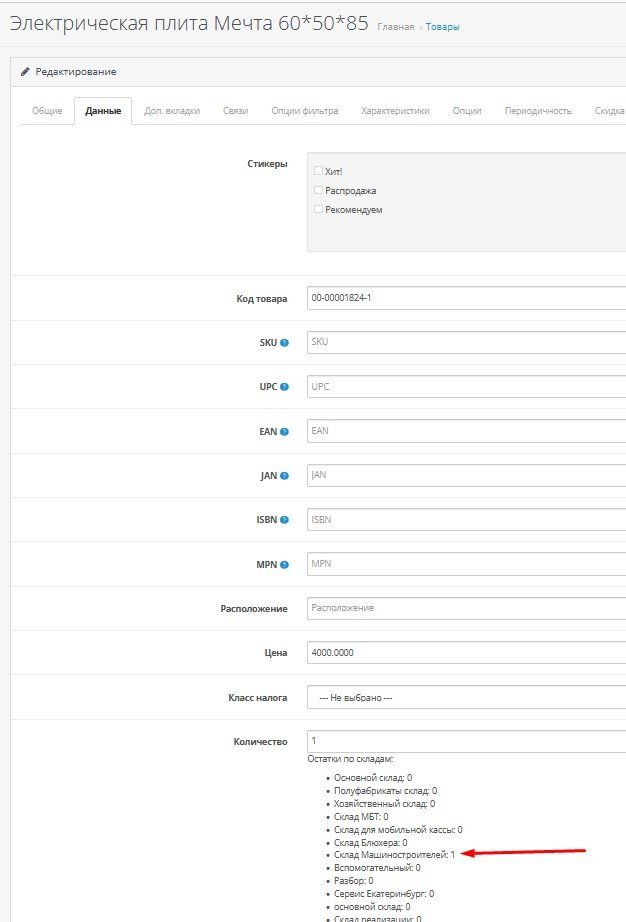Open the Опции фильтра tab
626x922 pixels.
tap(304, 111)
